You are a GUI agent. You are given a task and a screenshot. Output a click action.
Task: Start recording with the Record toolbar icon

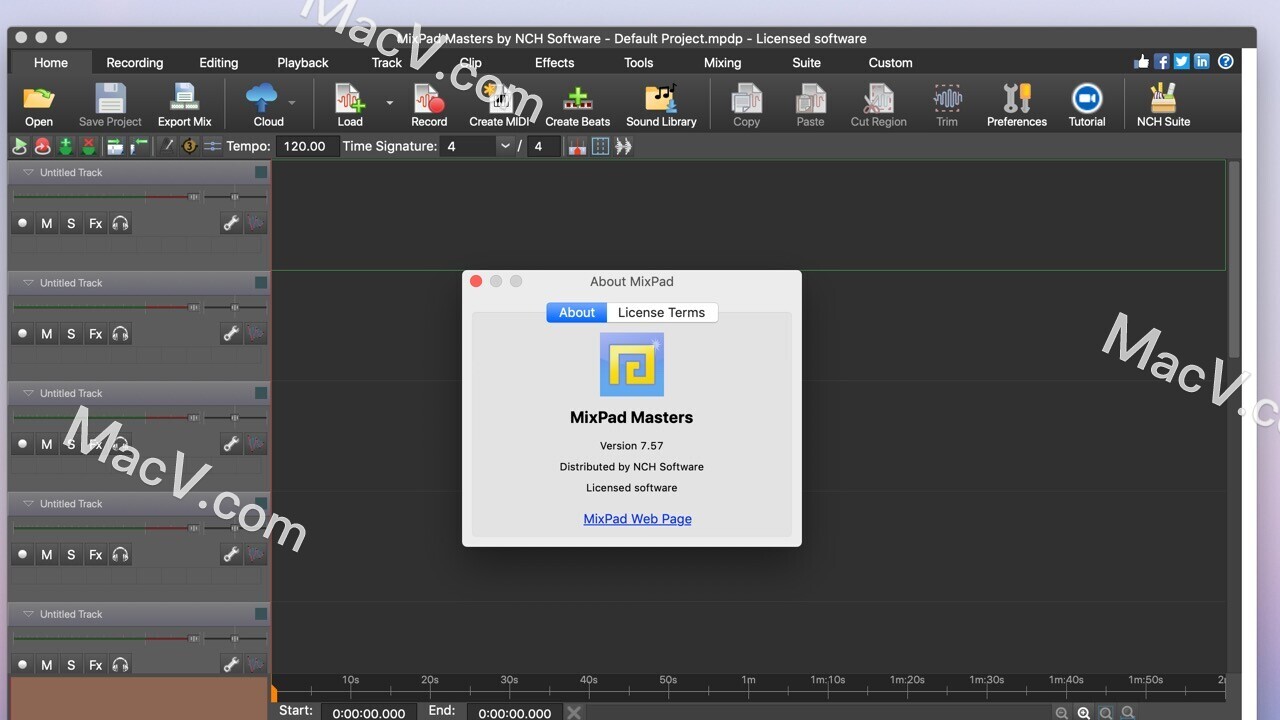point(429,105)
